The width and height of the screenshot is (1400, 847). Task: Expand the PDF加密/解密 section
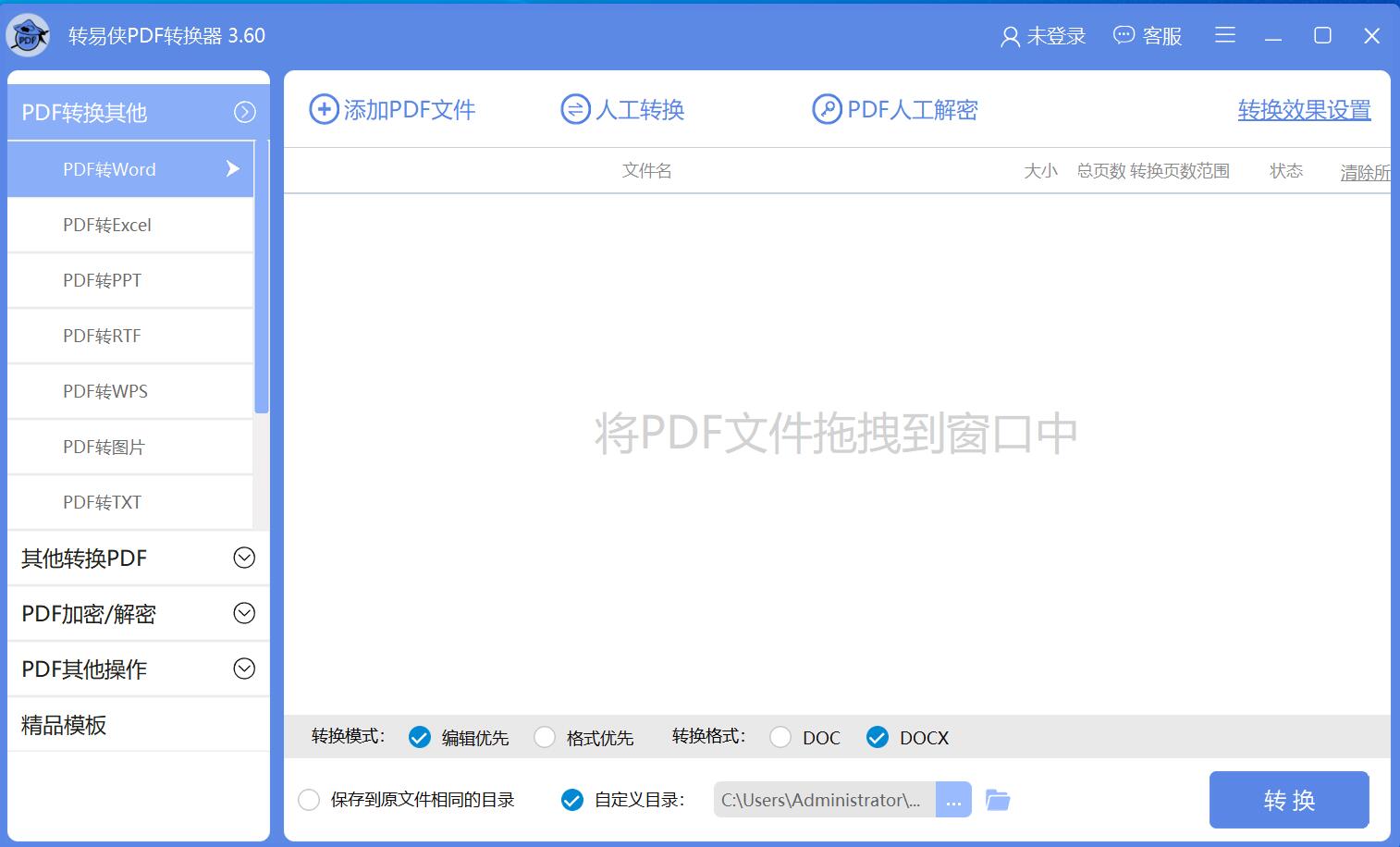pos(244,613)
